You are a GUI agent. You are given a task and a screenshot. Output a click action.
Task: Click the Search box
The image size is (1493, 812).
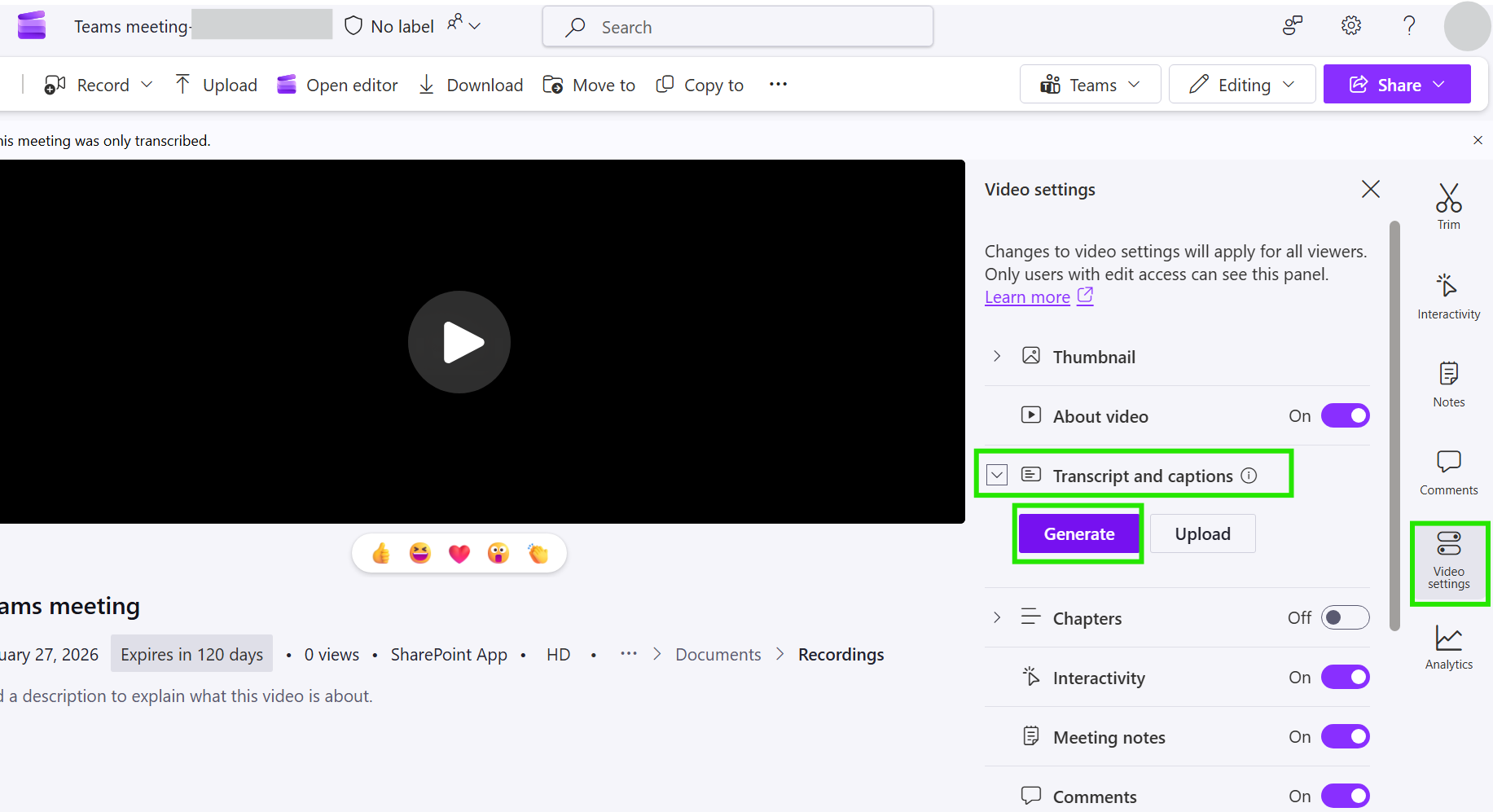tap(738, 27)
